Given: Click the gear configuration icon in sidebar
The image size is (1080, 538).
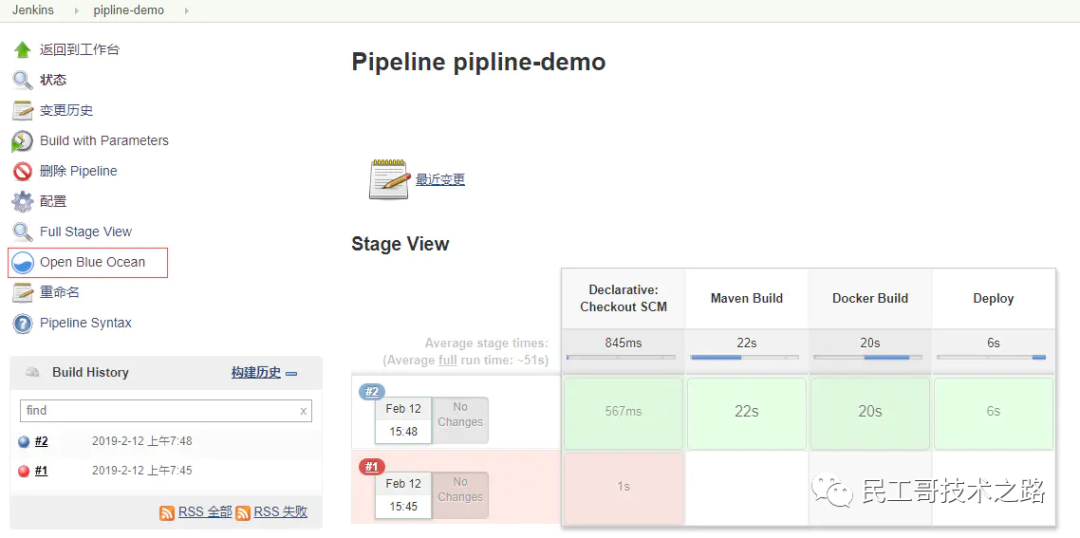Looking at the screenshot, I should coord(22,202).
